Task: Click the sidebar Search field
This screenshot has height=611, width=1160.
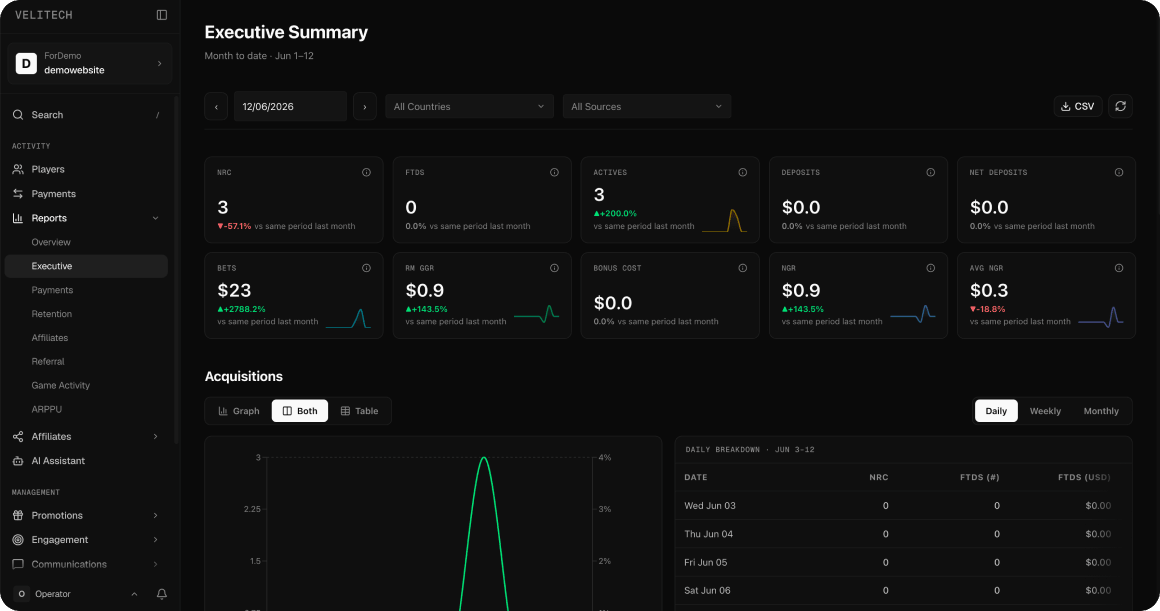Action: click(86, 115)
